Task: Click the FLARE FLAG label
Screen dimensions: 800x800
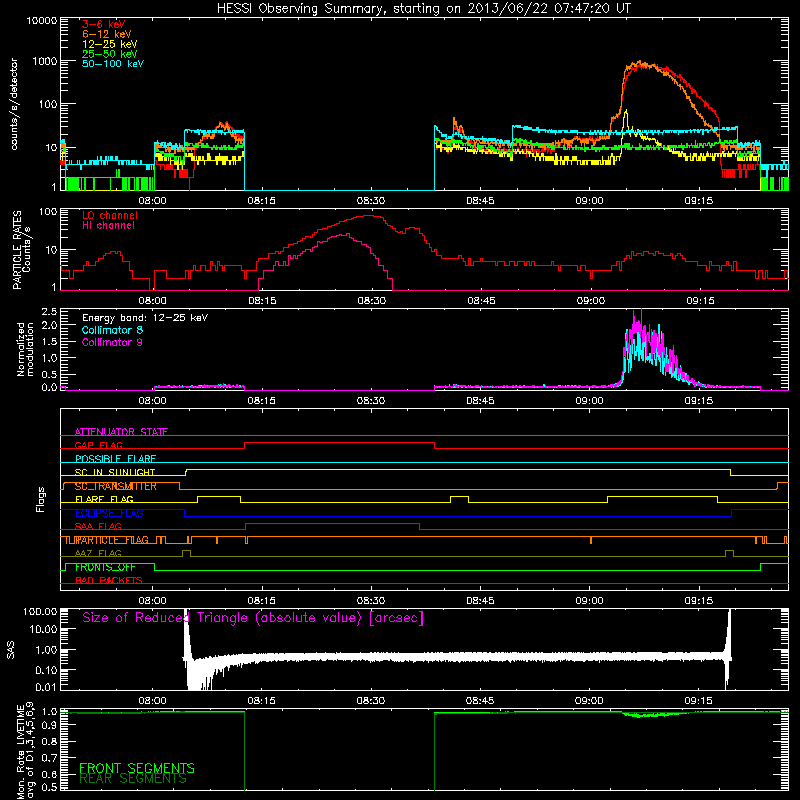Action: (104, 499)
